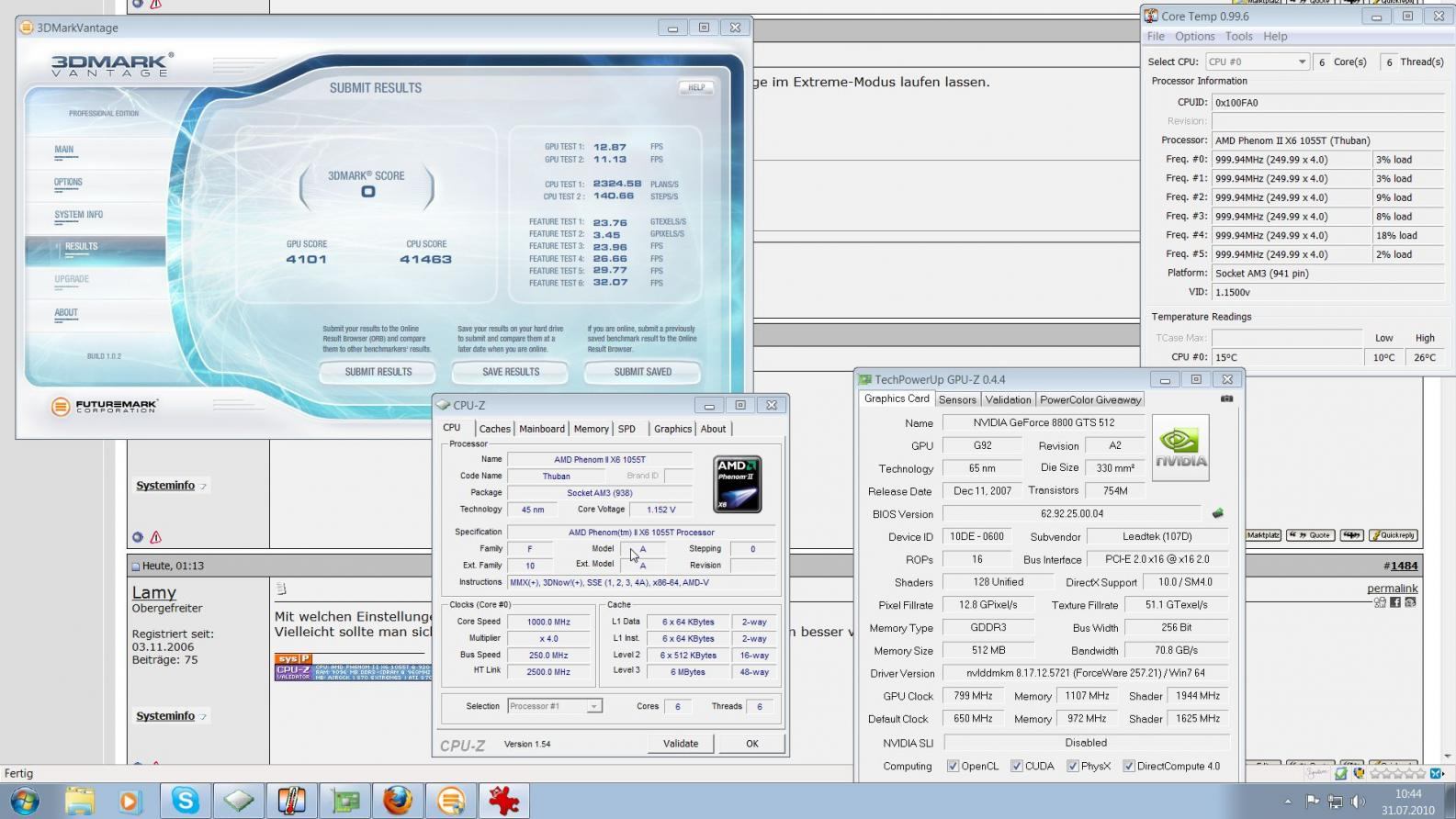Click the document icon in Lamy's post

coord(281,589)
